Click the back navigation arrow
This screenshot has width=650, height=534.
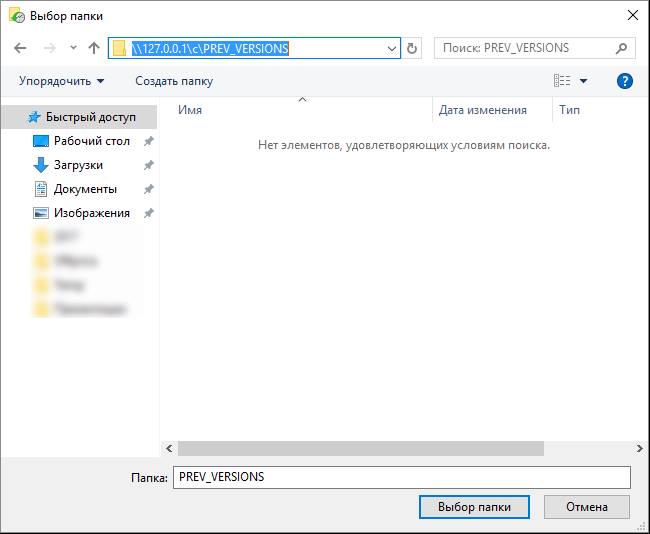(22, 48)
